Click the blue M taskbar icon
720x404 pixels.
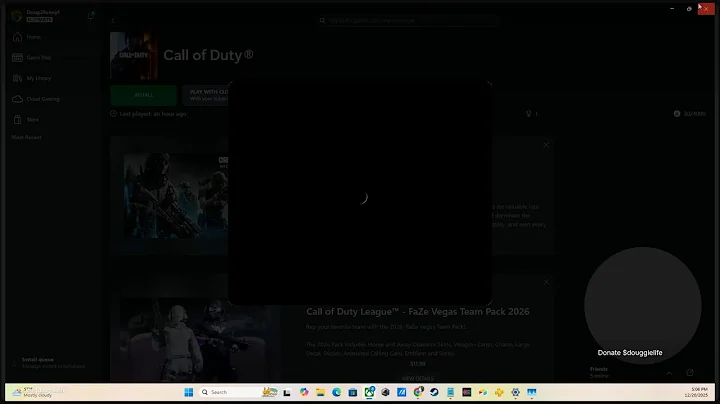tap(402, 392)
